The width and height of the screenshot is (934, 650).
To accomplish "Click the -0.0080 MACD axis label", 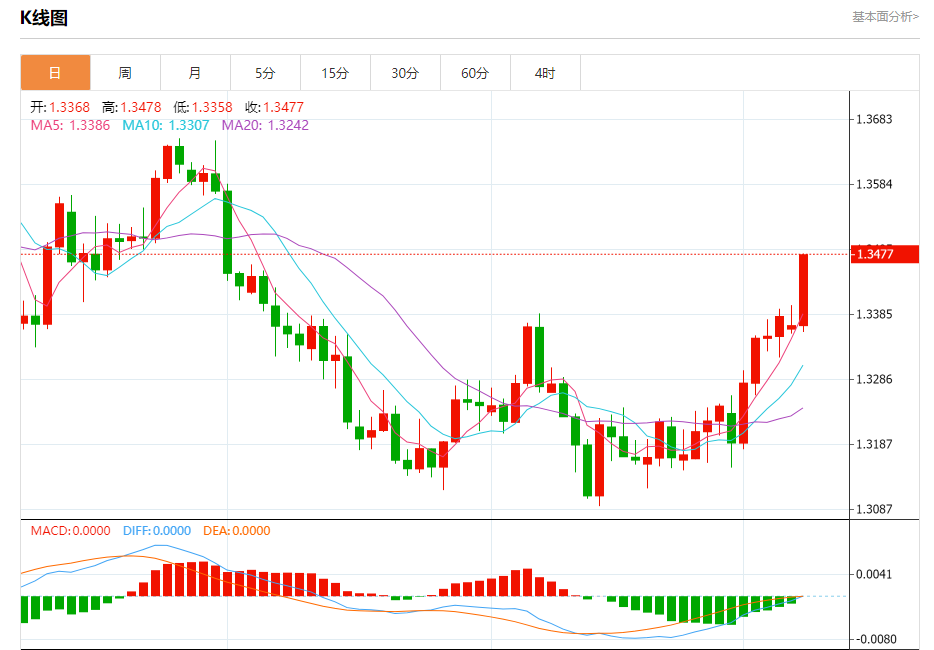I will (874, 639).
